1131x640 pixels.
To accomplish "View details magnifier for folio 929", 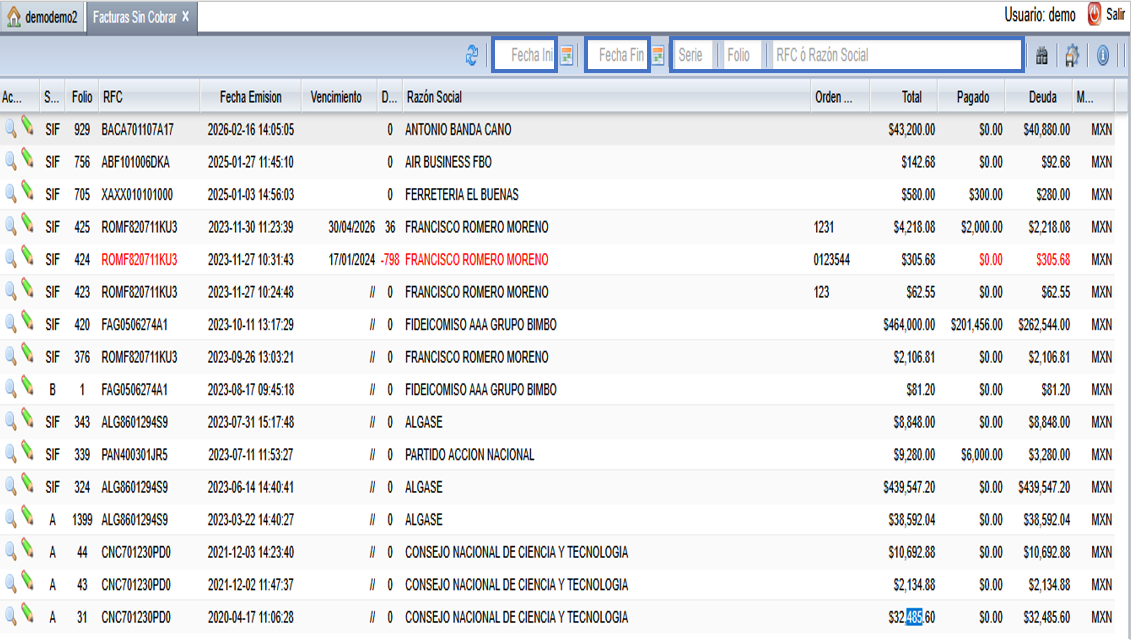I will (10, 129).
